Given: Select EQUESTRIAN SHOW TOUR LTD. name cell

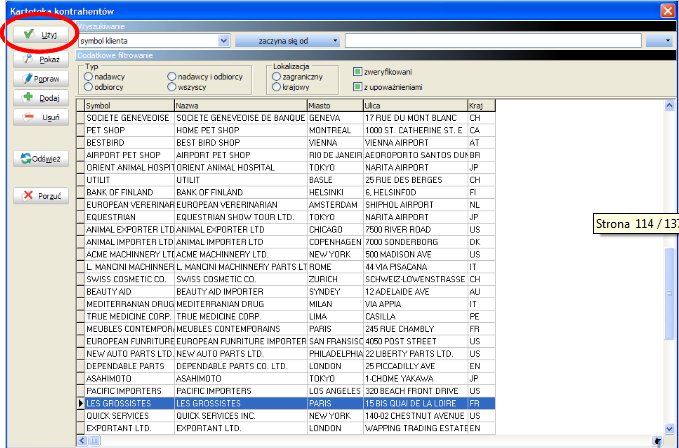Looking at the screenshot, I should (x=241, y=217).
